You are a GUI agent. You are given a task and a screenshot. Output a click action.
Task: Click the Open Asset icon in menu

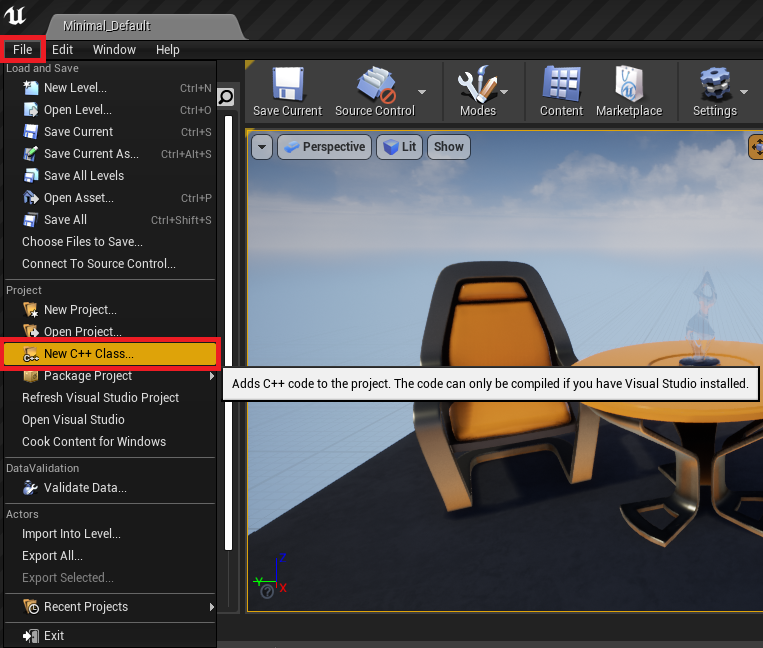[x=31, y=198]
